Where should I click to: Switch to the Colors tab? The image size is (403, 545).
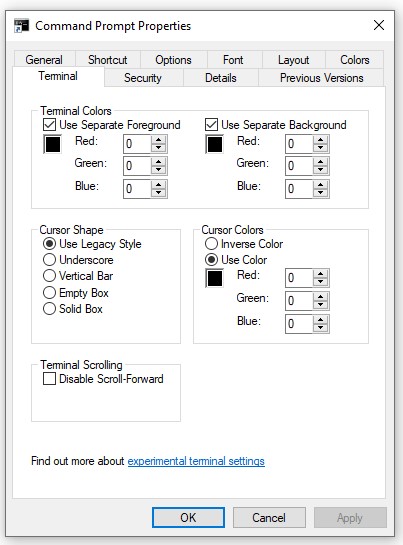coord(354,60)
